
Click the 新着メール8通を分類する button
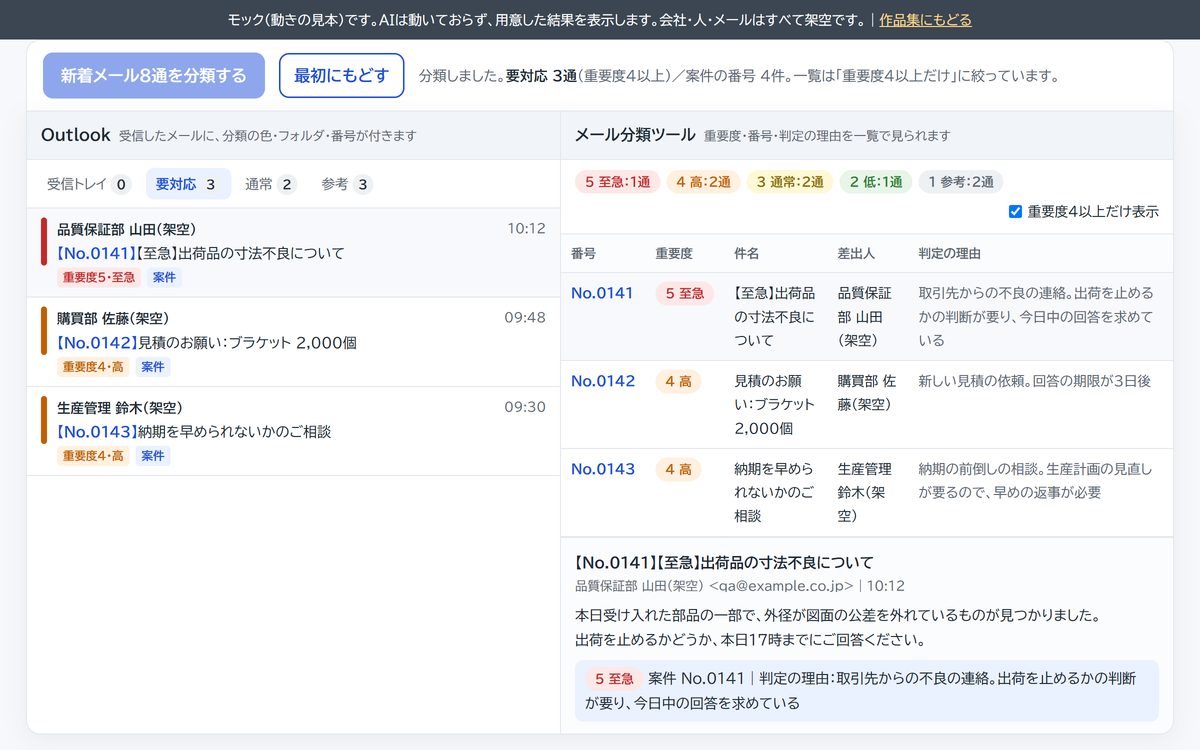click(x=154, y=76)
